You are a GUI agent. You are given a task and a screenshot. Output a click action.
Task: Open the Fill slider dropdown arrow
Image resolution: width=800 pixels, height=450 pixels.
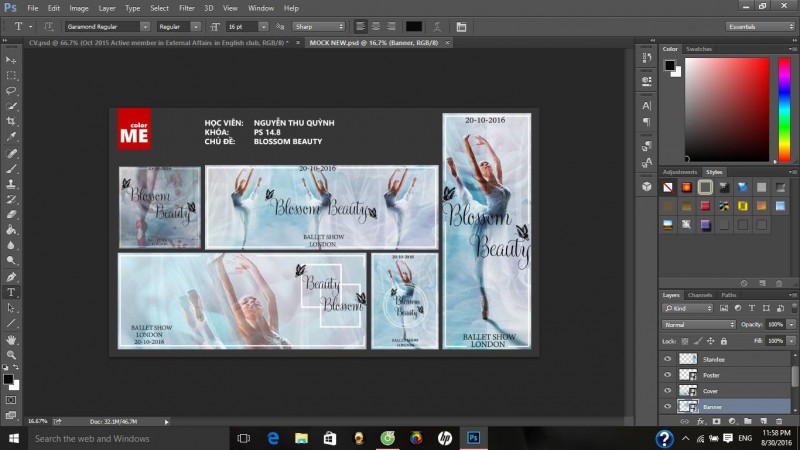(x=791, y=341)
